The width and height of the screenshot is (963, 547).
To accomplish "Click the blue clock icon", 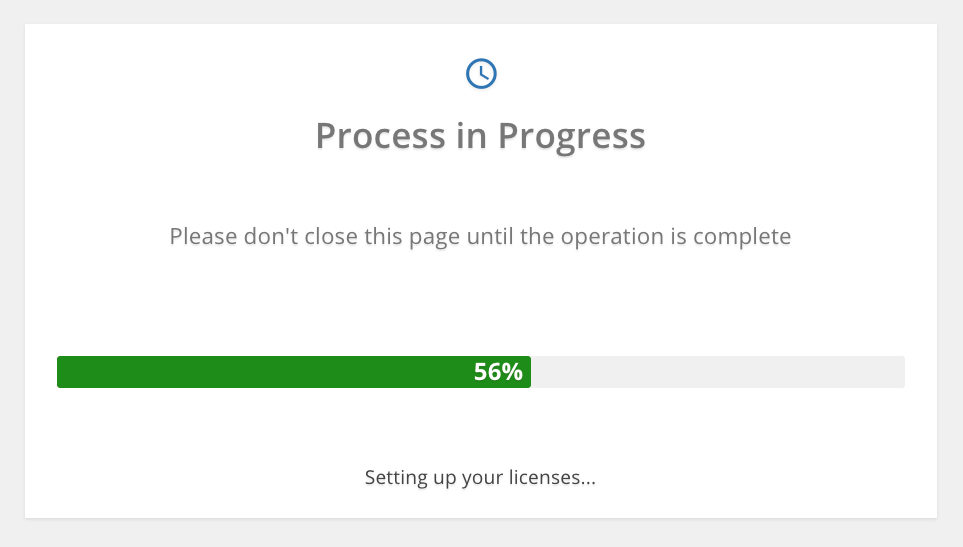I will tap(481, 74).
